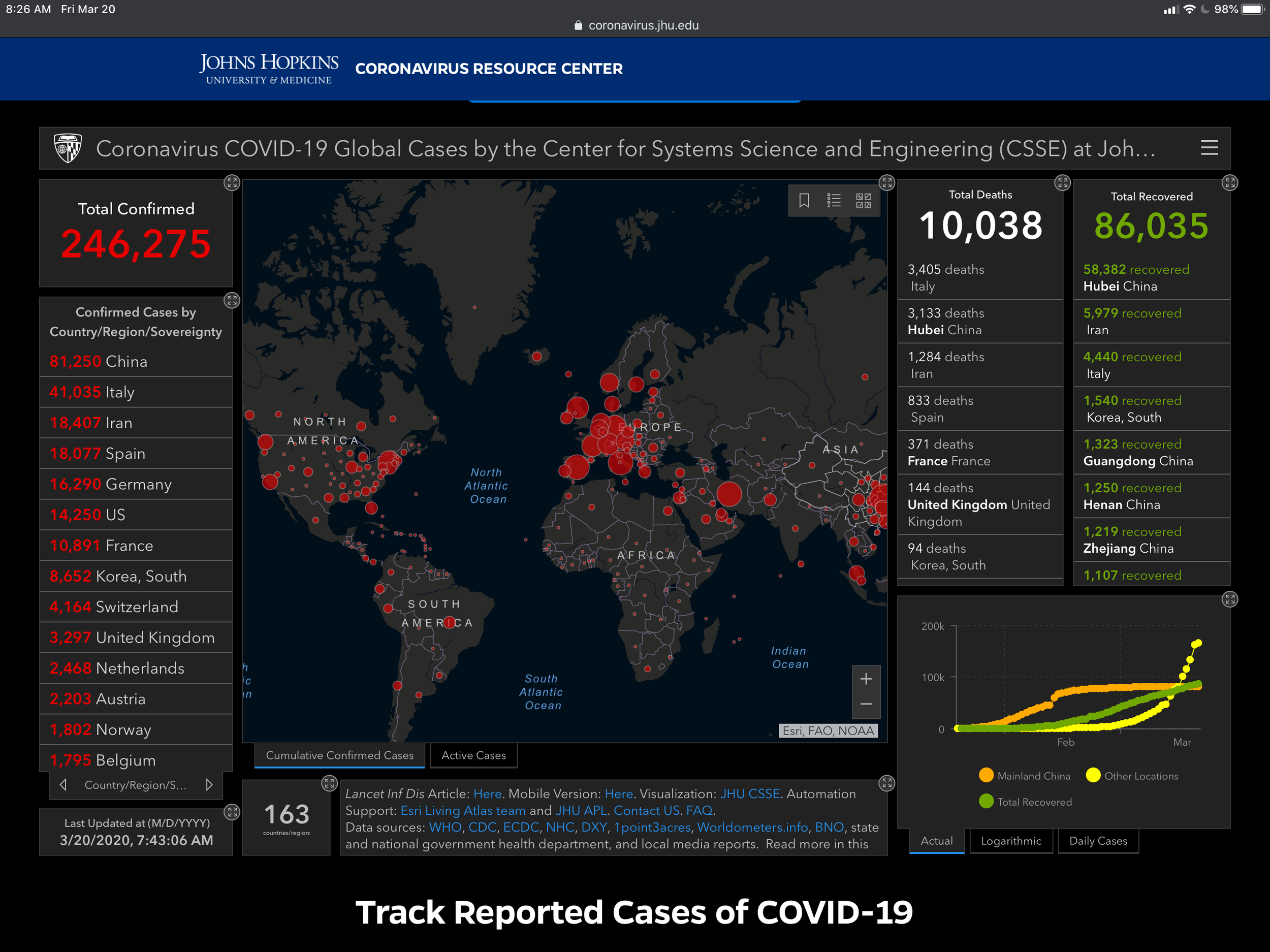Viewport: 1270px width, 952px height.
Task: Switch chart to Logarithmic tab
Action: (x=1010, y=841)
